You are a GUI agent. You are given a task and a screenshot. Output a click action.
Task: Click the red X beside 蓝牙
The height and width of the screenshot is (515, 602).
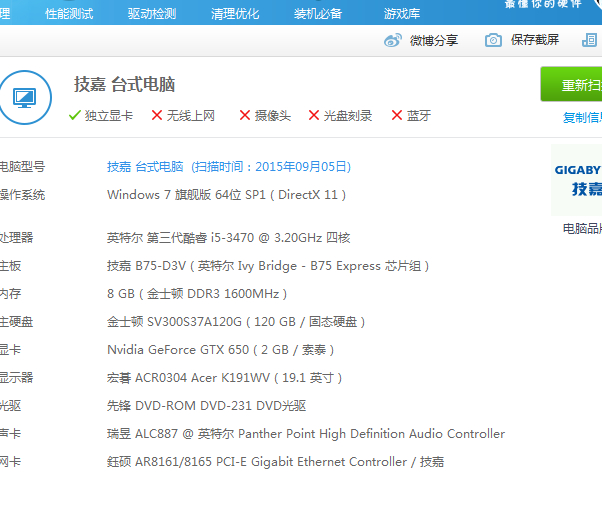click(x=397, y=115)
